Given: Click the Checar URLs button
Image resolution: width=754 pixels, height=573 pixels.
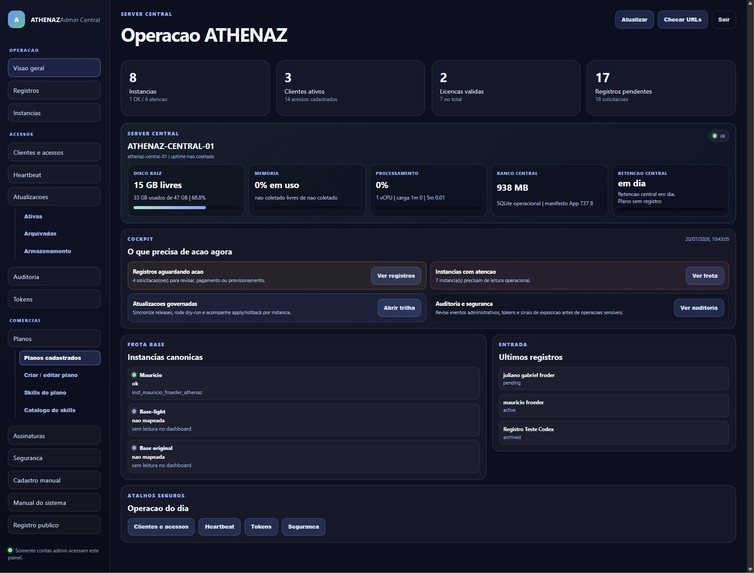Looking at the screenshot, I should click(682, 20).
